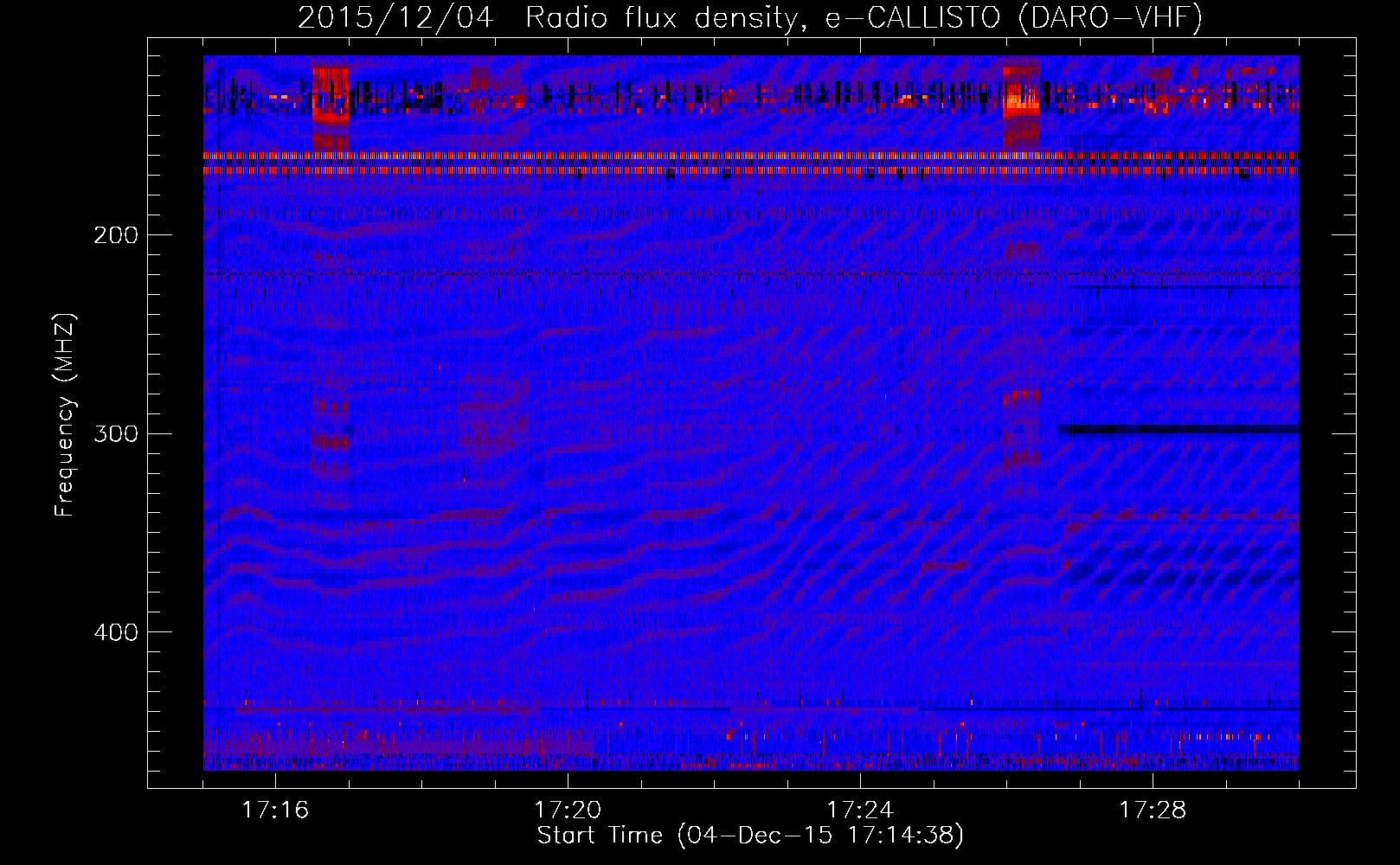Click the '17:24' time tick label
This screenshot has height=865, width=1400.
click(860, 810)
